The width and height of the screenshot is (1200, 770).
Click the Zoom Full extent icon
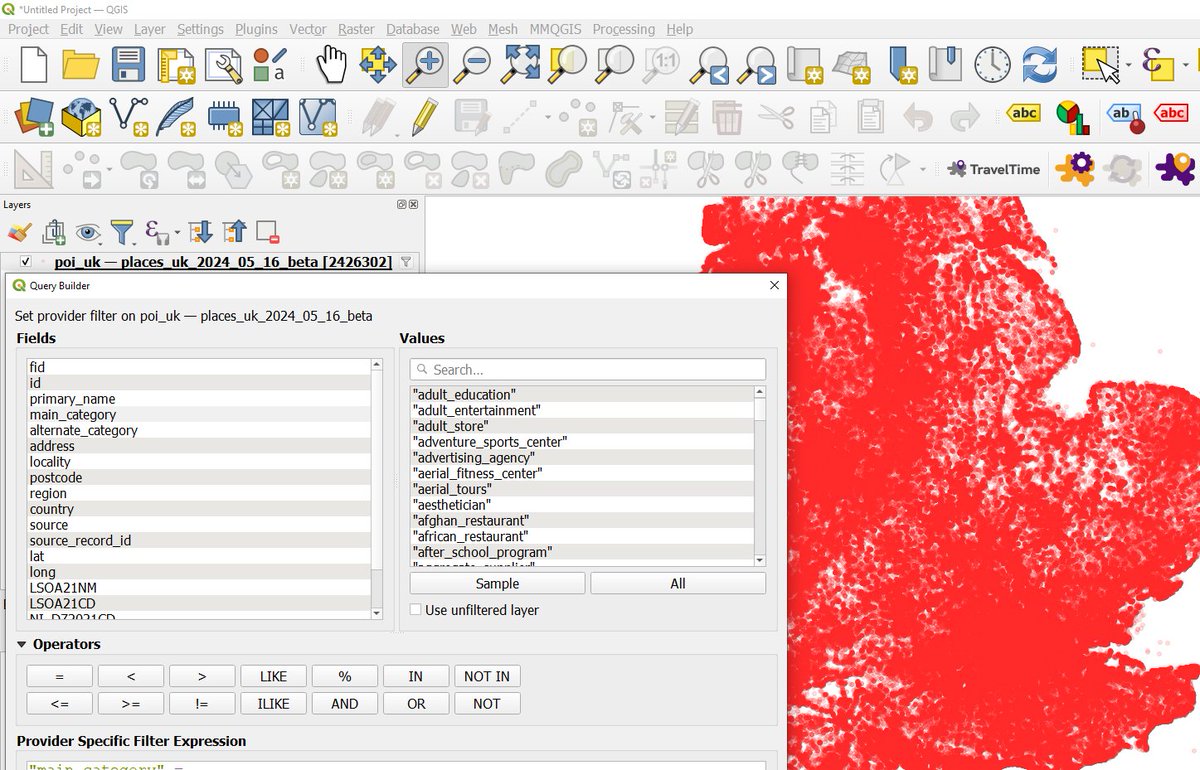tap(520, 65)
